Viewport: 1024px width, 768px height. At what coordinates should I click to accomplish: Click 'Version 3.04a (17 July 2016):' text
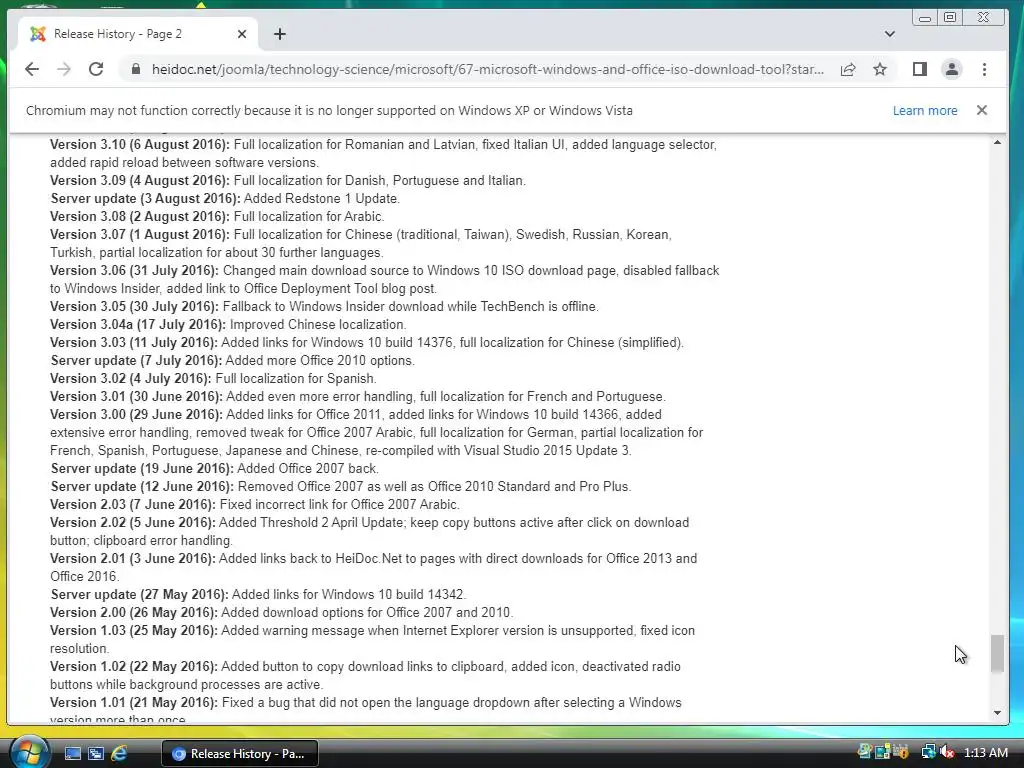coord(138,325)
